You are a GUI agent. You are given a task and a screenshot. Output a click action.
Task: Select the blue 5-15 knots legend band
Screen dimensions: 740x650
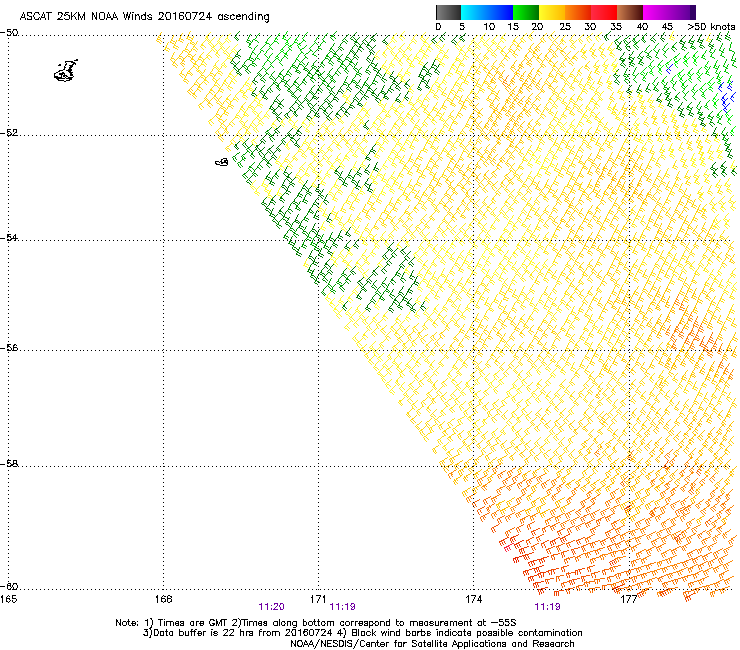click(x=487, y=12)
